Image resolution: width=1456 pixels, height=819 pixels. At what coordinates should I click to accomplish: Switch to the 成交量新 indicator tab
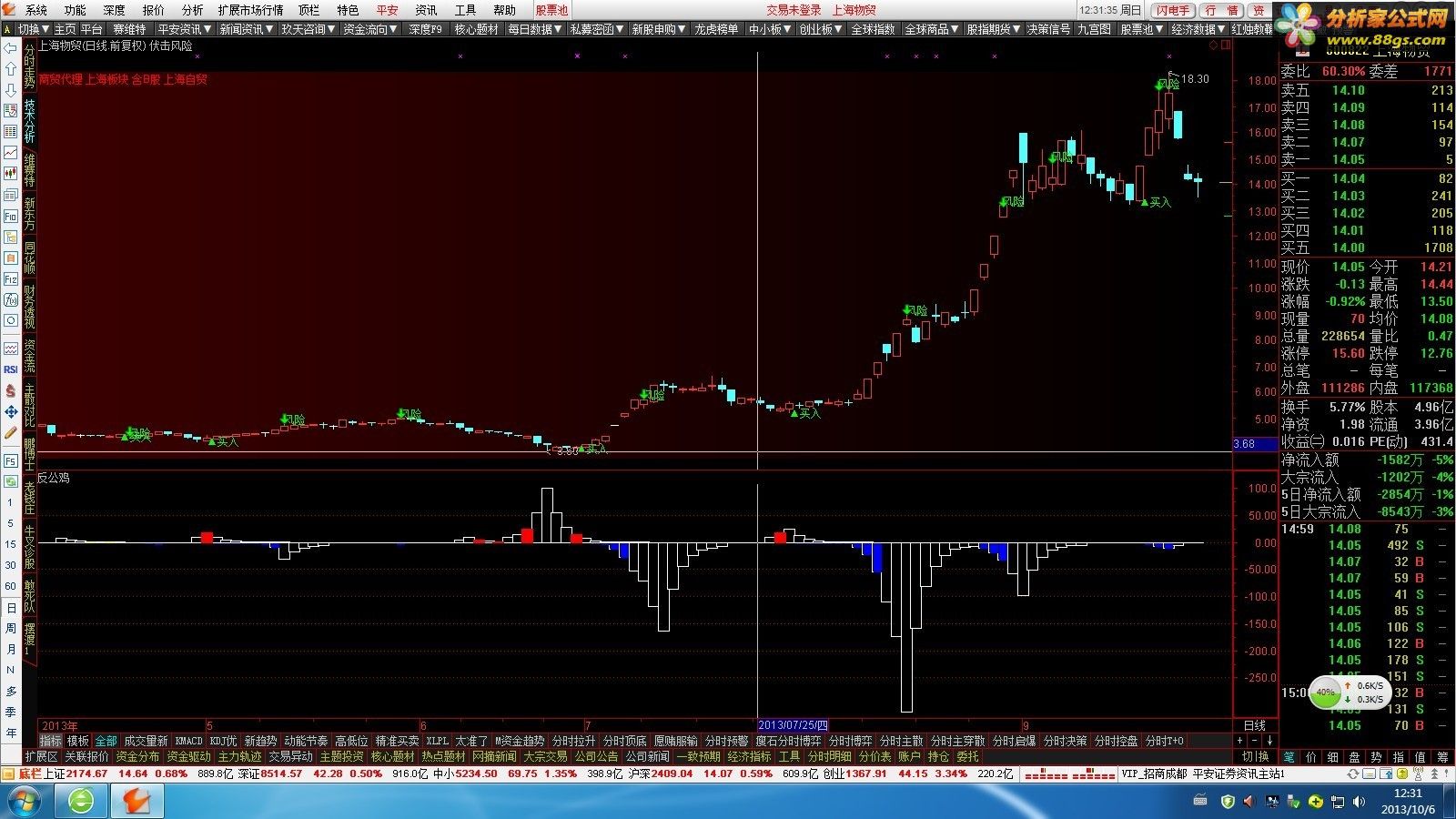click(146, 741)
